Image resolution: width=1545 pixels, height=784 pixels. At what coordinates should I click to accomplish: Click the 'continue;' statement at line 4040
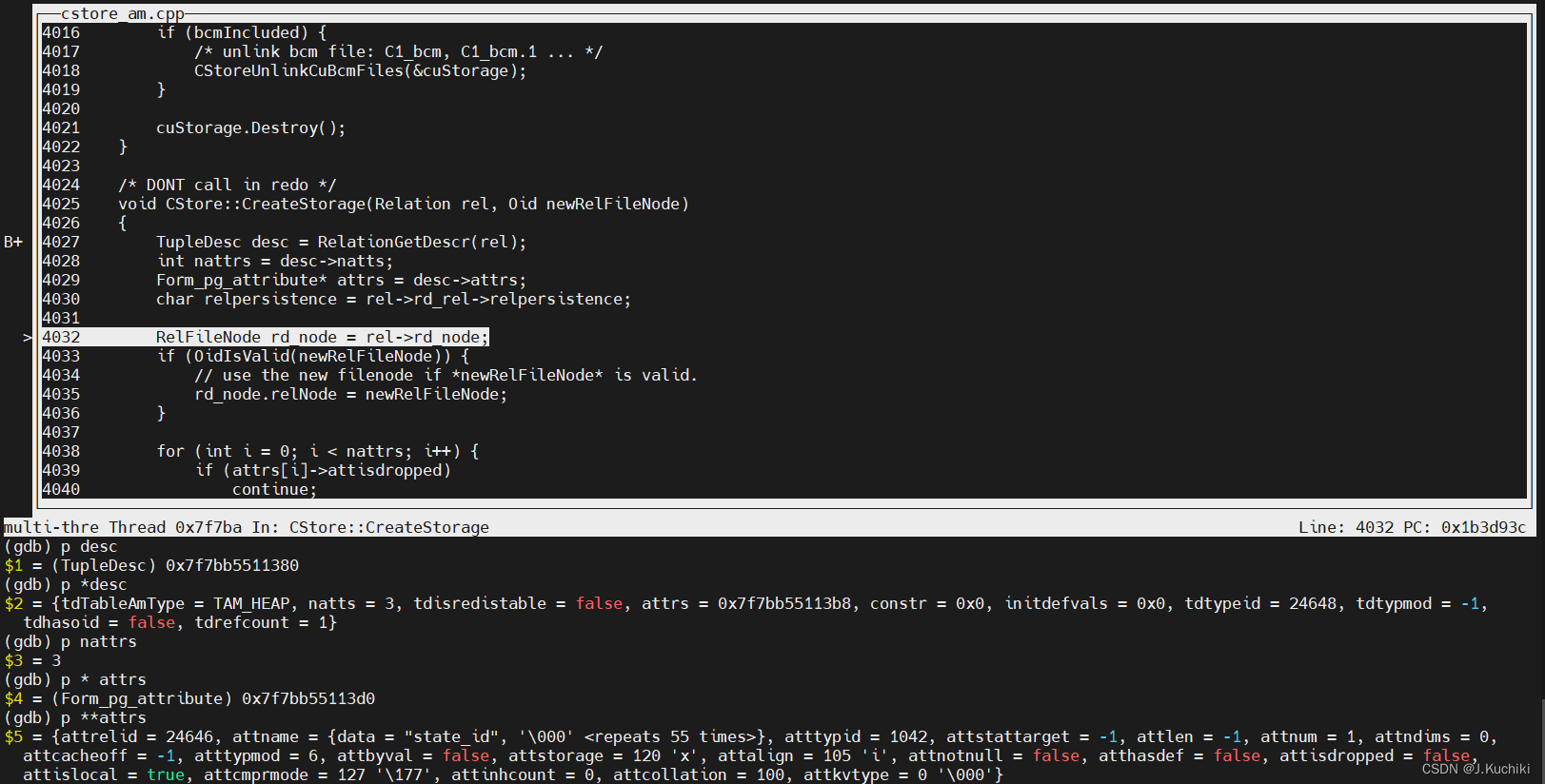(275, 489)
